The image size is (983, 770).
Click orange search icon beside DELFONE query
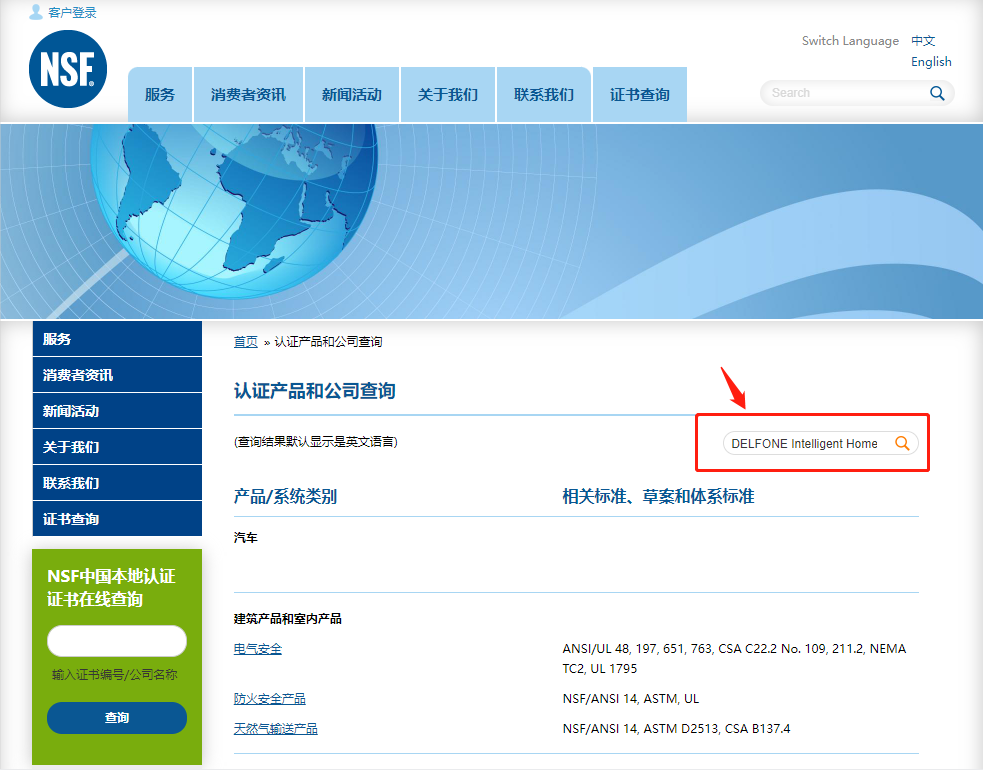902,443
